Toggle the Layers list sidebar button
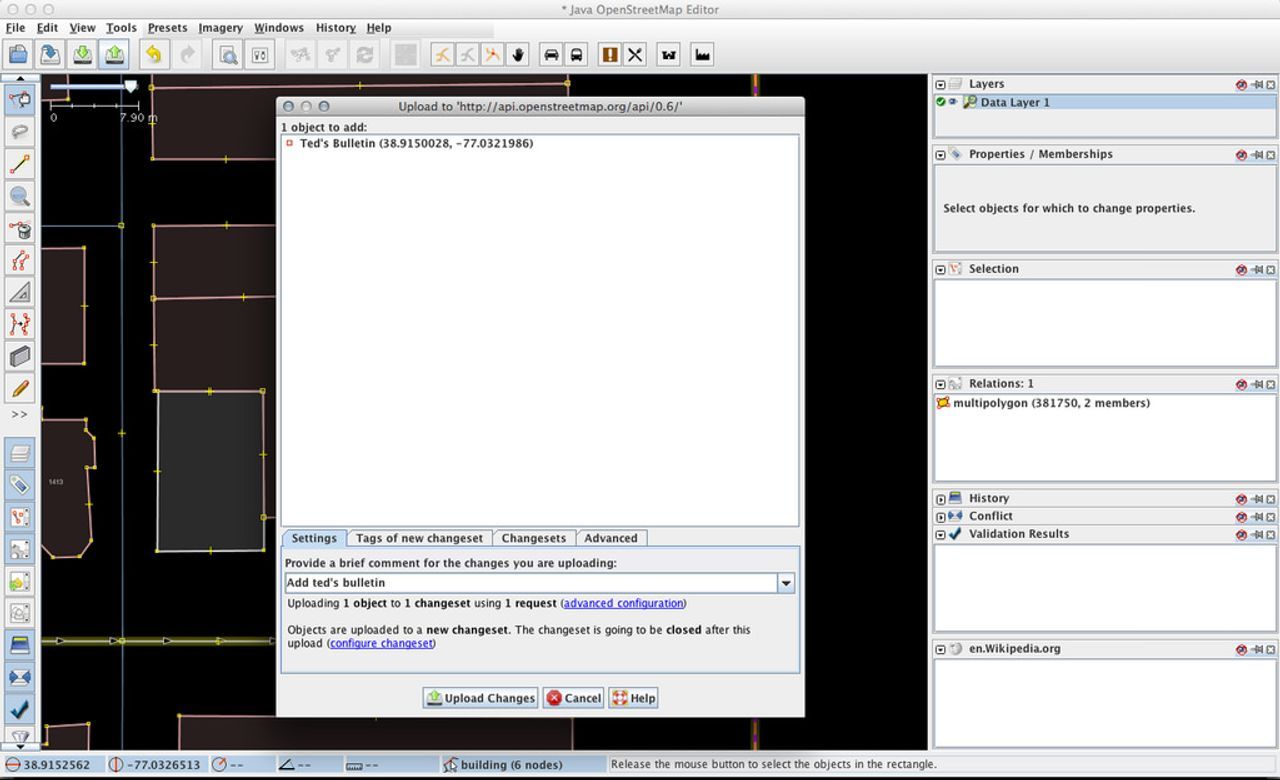1280x780 pixels. 20,453
